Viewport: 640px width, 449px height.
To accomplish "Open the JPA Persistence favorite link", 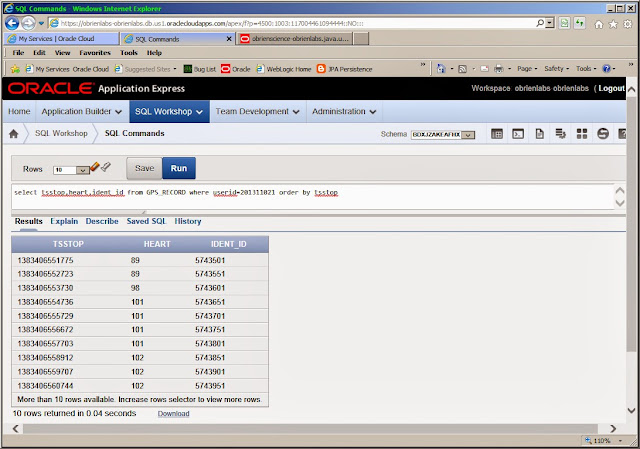I will [345, 69].
